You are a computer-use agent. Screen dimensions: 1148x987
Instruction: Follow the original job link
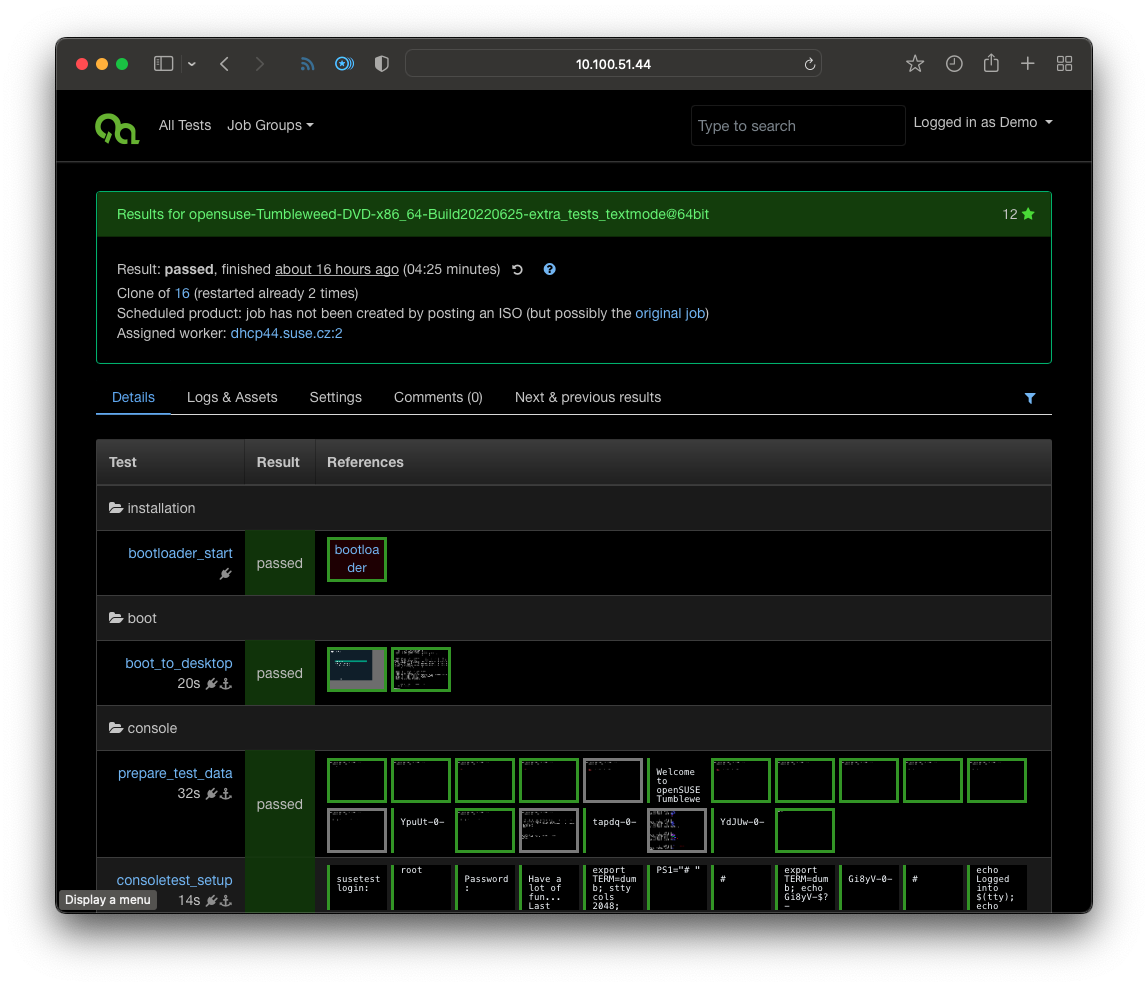pyautogui.click(x=670, y=313)
